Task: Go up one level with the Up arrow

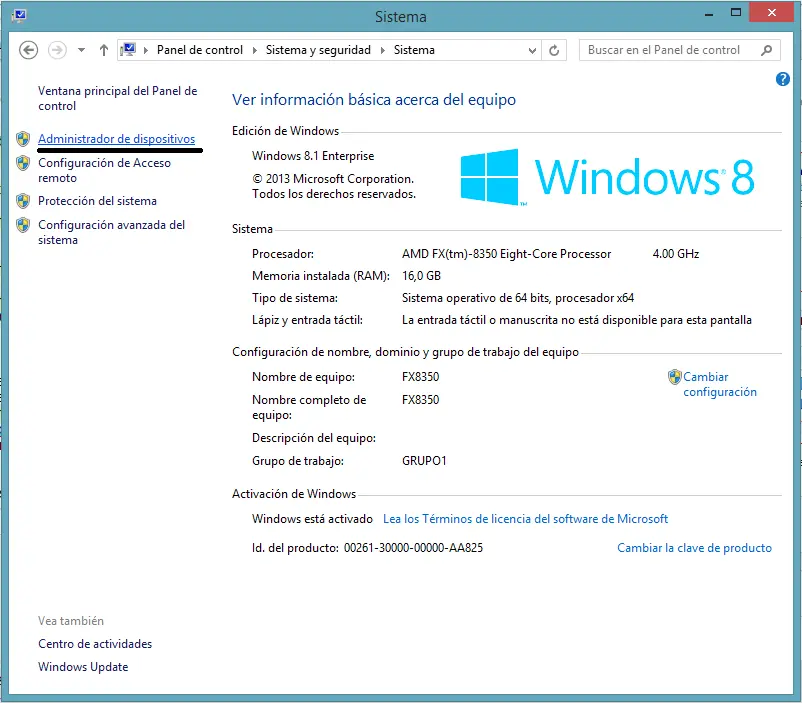Action: point(104,50)
